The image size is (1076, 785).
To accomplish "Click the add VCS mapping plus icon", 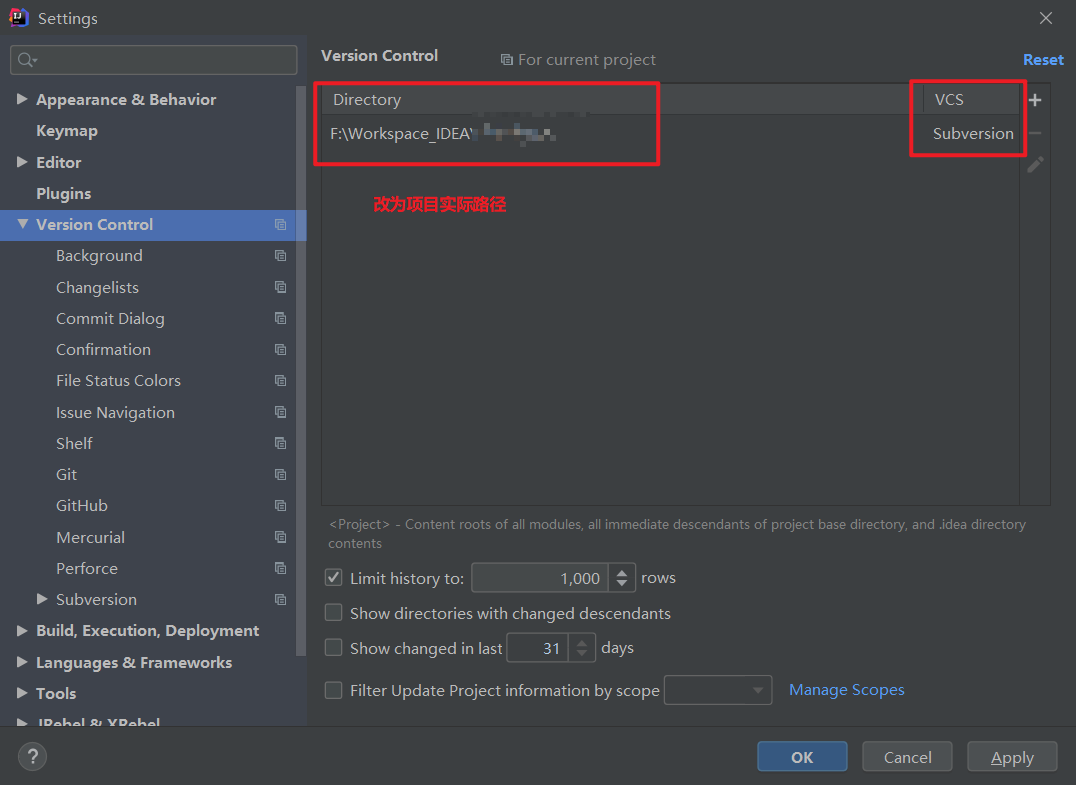I will coord(1034,100).
